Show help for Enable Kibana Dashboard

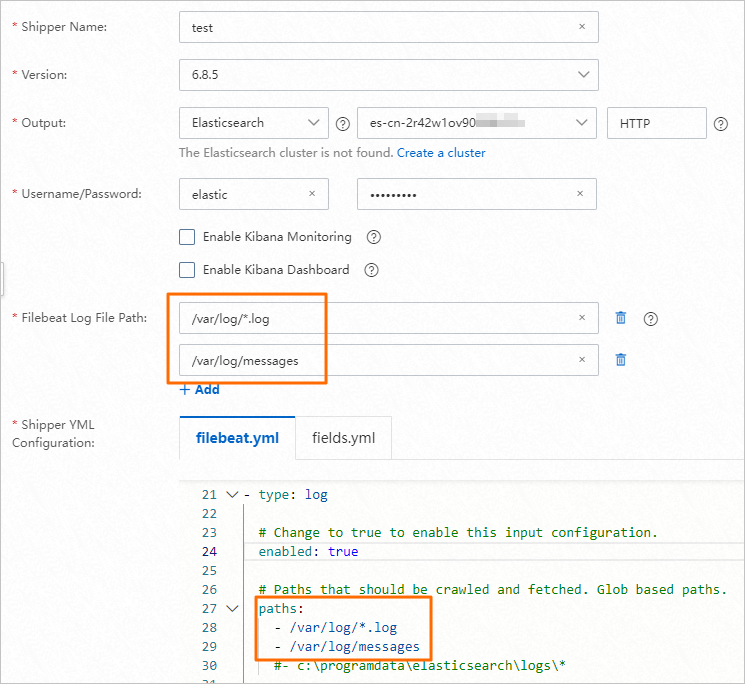[x=371, y=270]
